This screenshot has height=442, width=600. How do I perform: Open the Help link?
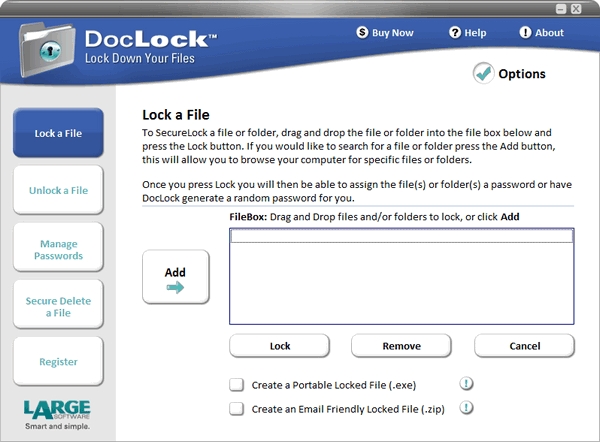[x=475, y=33]
